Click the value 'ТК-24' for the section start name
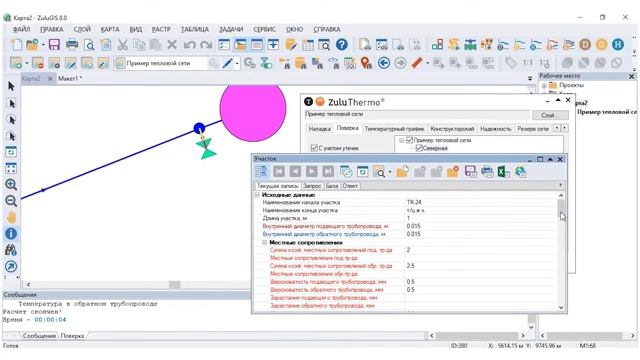The width and height of the screenshot is (640, 360). coord(414,202)
